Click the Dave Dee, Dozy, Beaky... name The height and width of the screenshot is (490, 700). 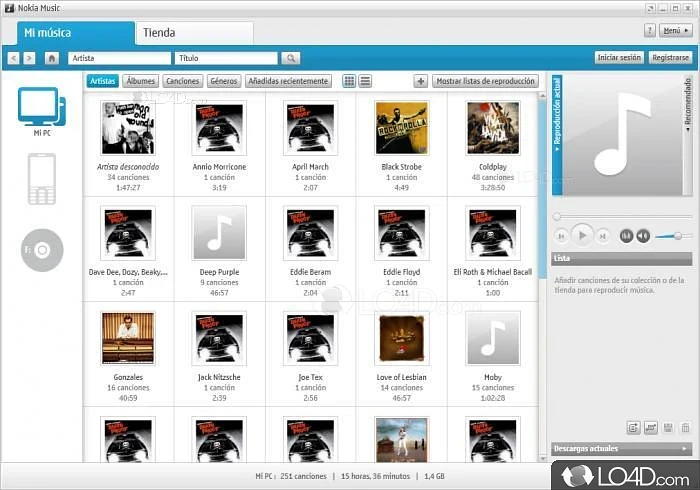[128, 272]
